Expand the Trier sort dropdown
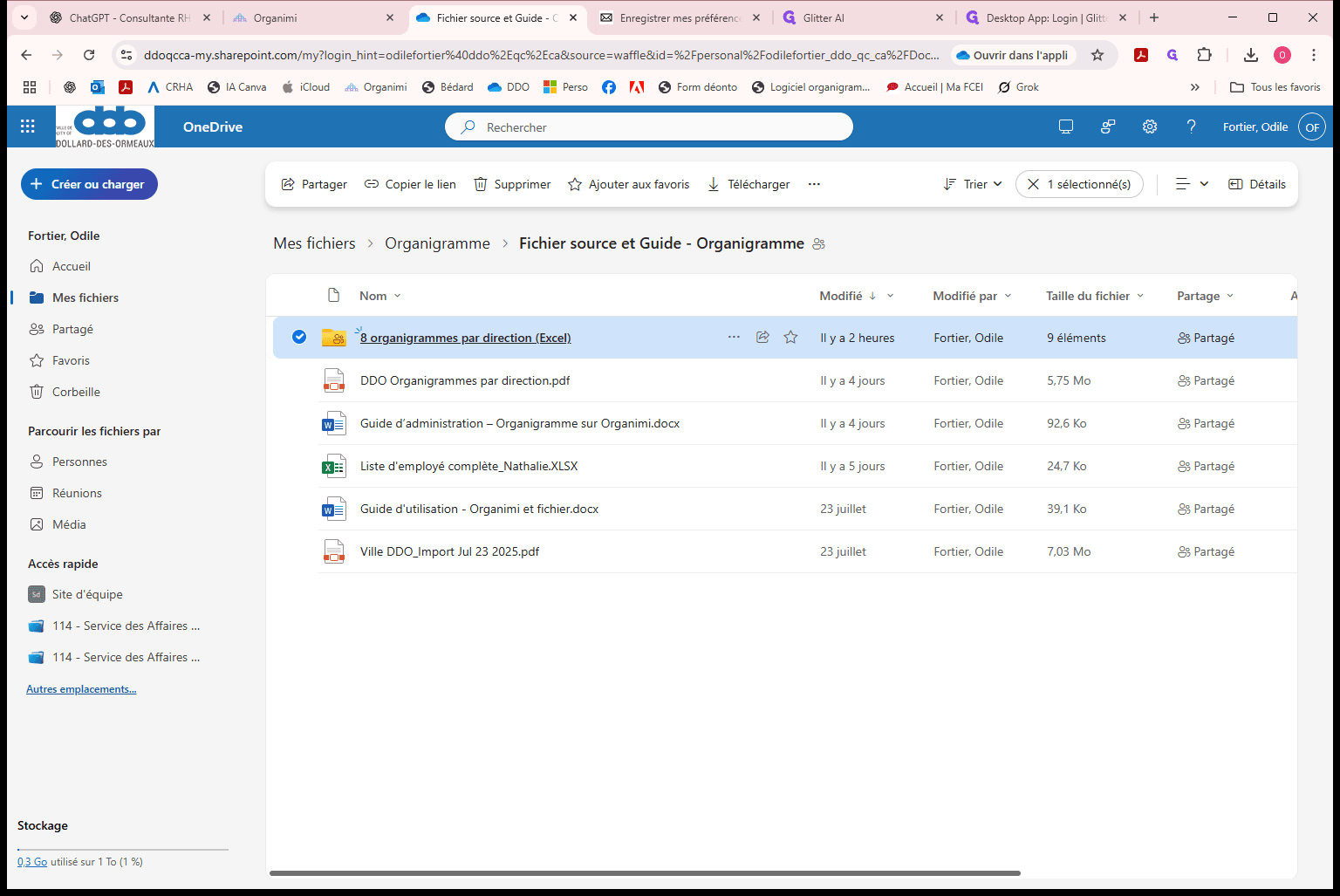 click(973, 184)
